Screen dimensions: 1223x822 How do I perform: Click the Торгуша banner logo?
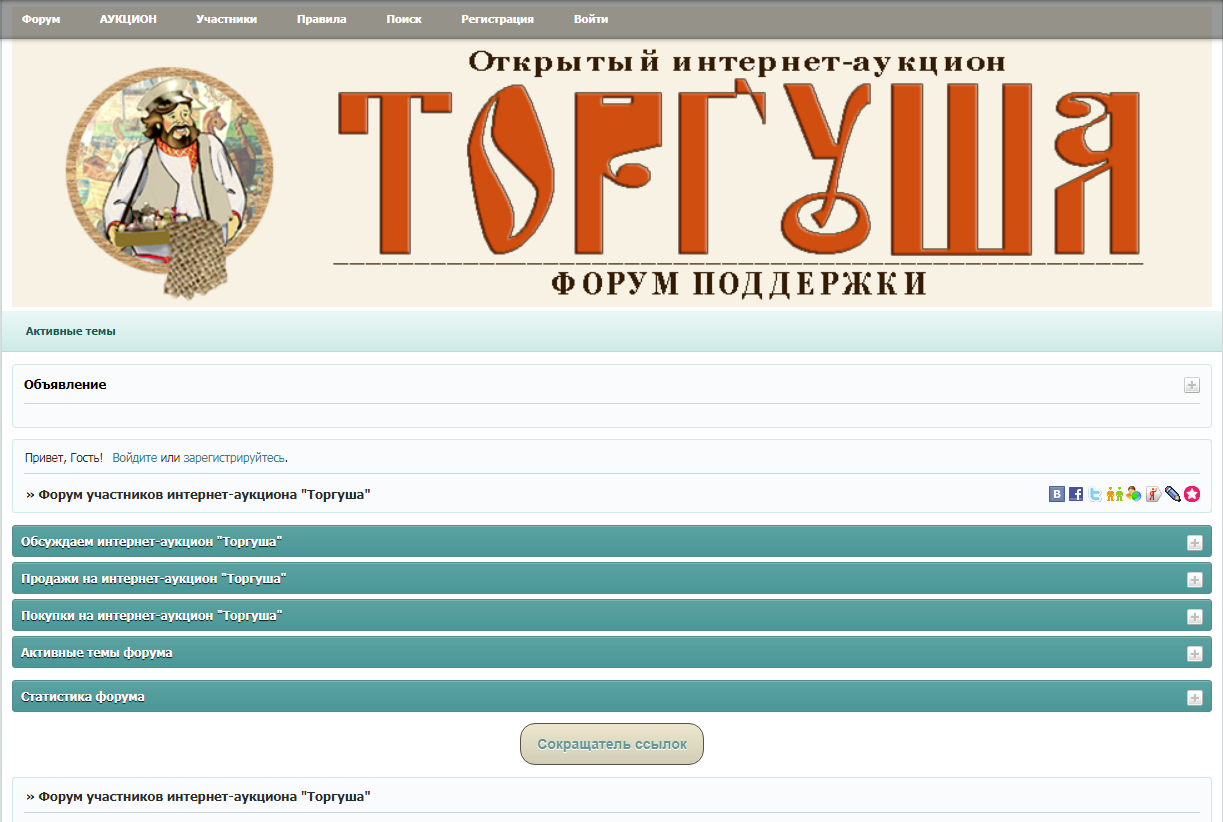pyautogui.click(x=740, y=172)
